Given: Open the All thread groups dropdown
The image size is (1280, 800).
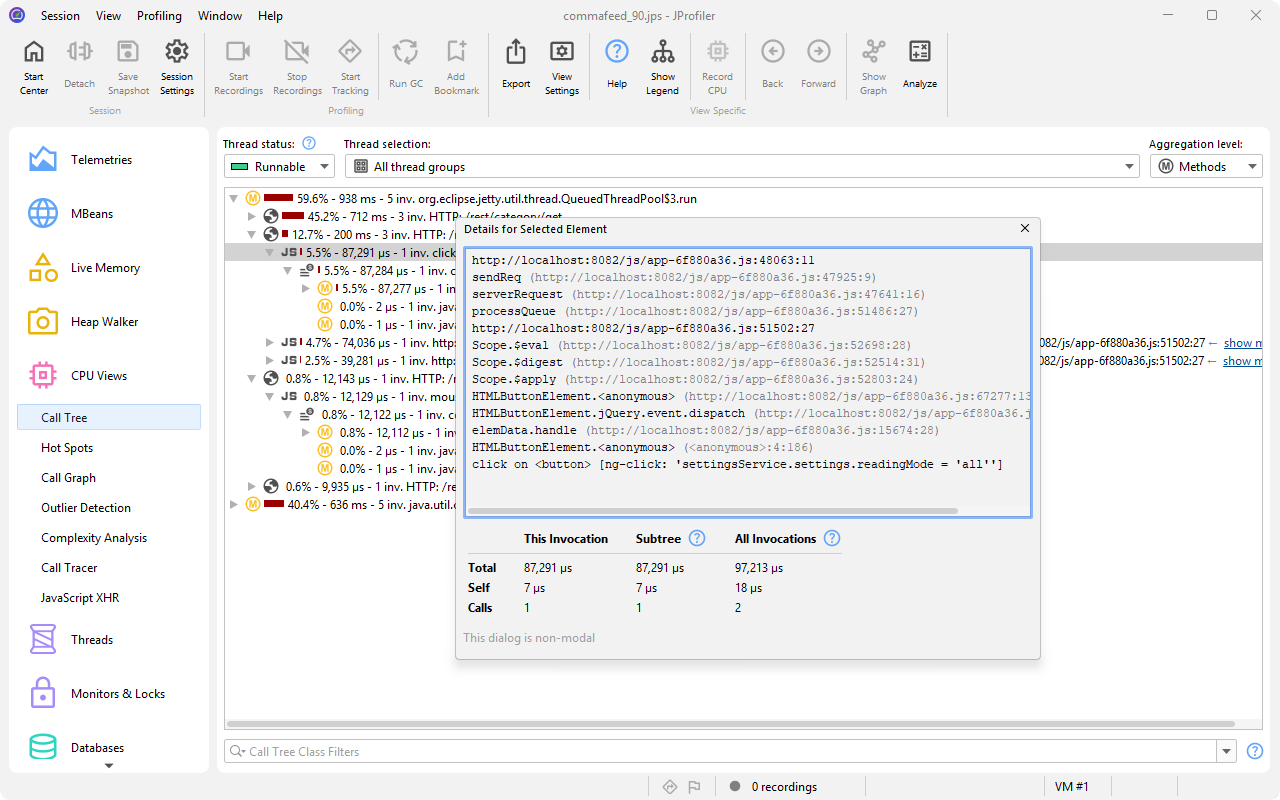Looking at the screenshot, I should (742, 166).
